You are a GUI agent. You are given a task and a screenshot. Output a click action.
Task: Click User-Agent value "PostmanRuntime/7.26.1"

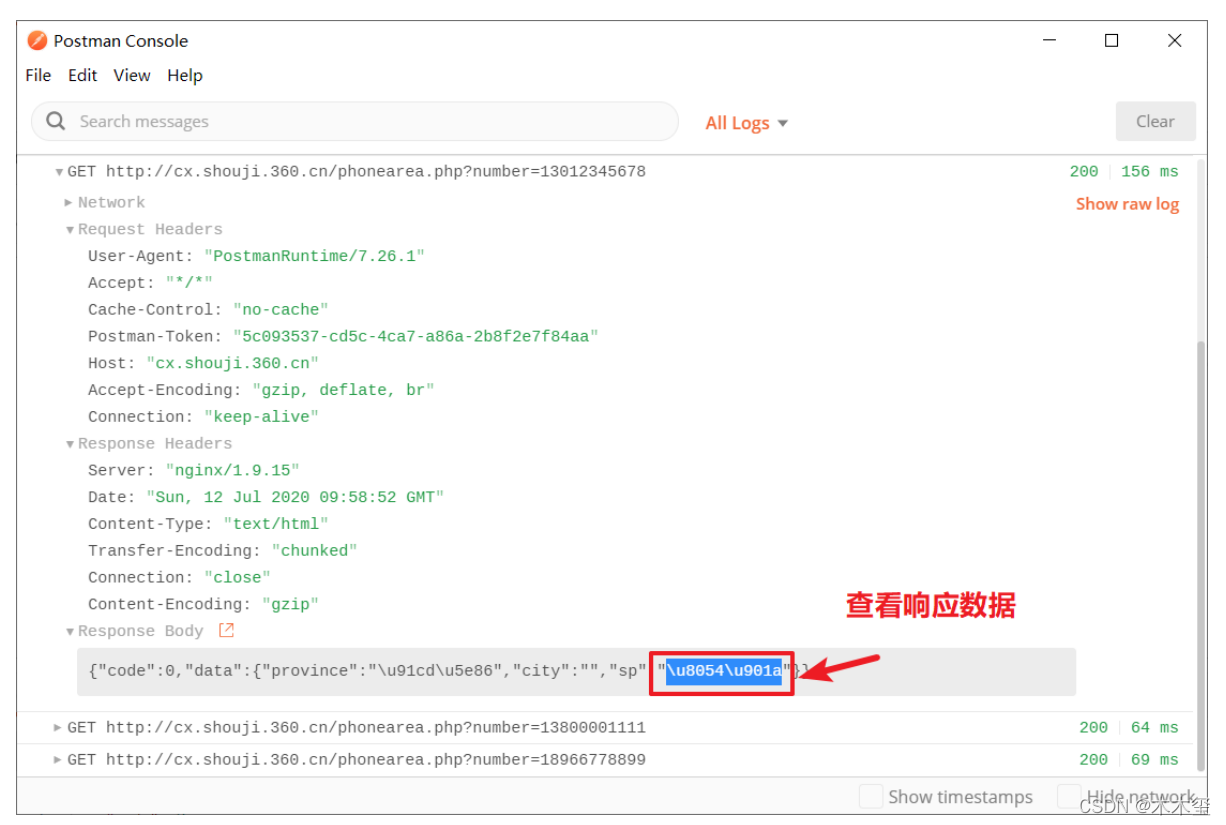click(x=314, y=256)
